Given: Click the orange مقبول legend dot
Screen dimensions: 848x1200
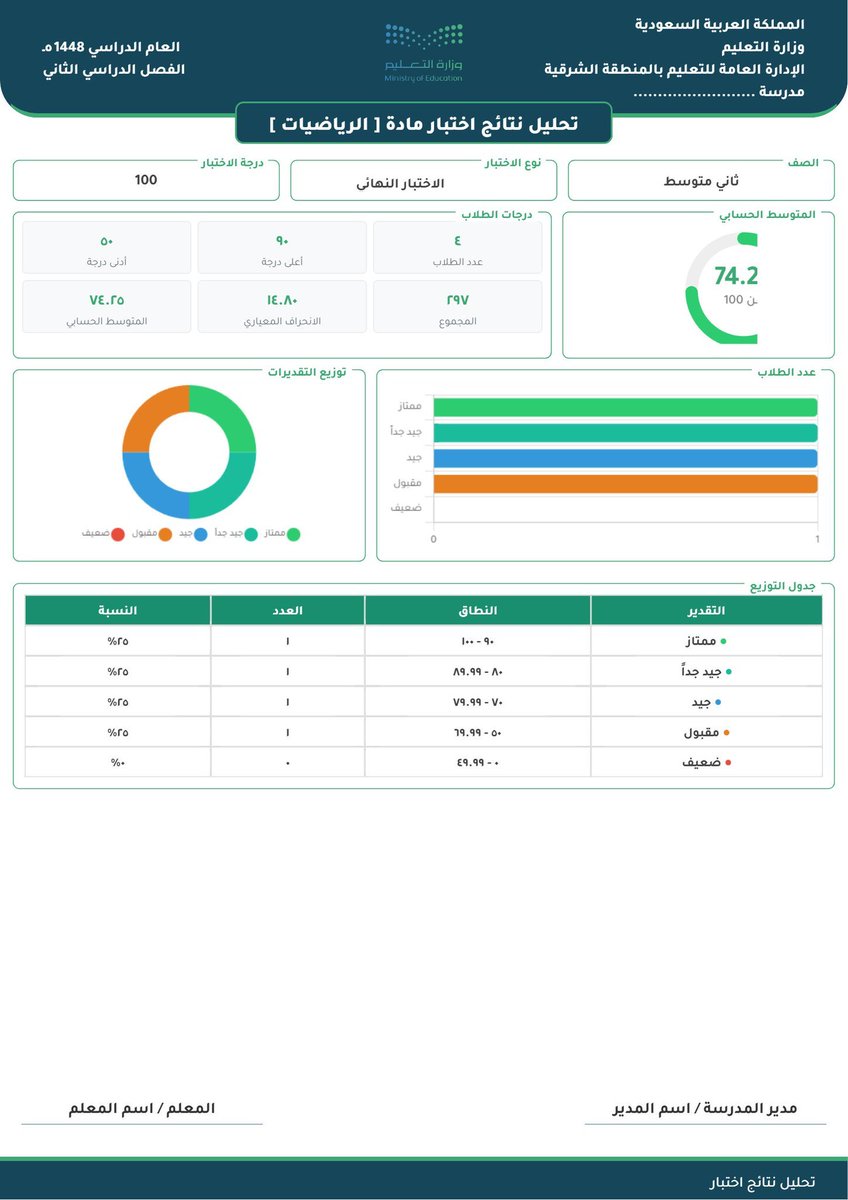Looking at the screenshot, I should pyautogui.click(x=165, y=534).
